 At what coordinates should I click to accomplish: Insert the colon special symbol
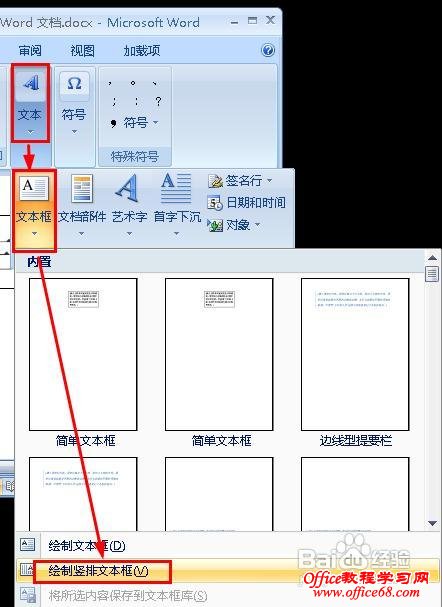click(x=136, y=101)
